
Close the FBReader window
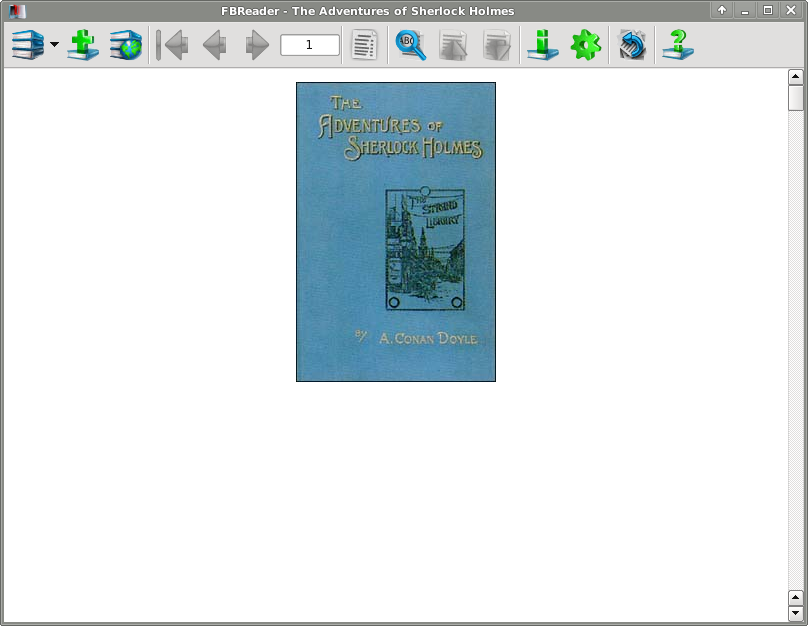791,10
